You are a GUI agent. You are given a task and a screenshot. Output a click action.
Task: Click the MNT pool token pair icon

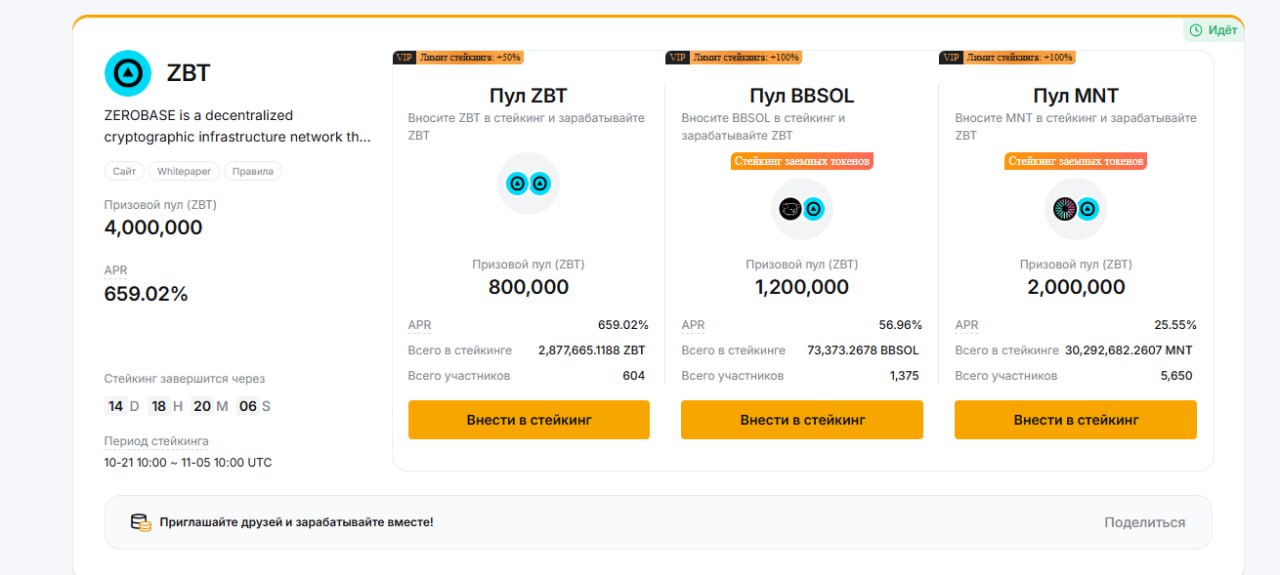point(1076,209)
